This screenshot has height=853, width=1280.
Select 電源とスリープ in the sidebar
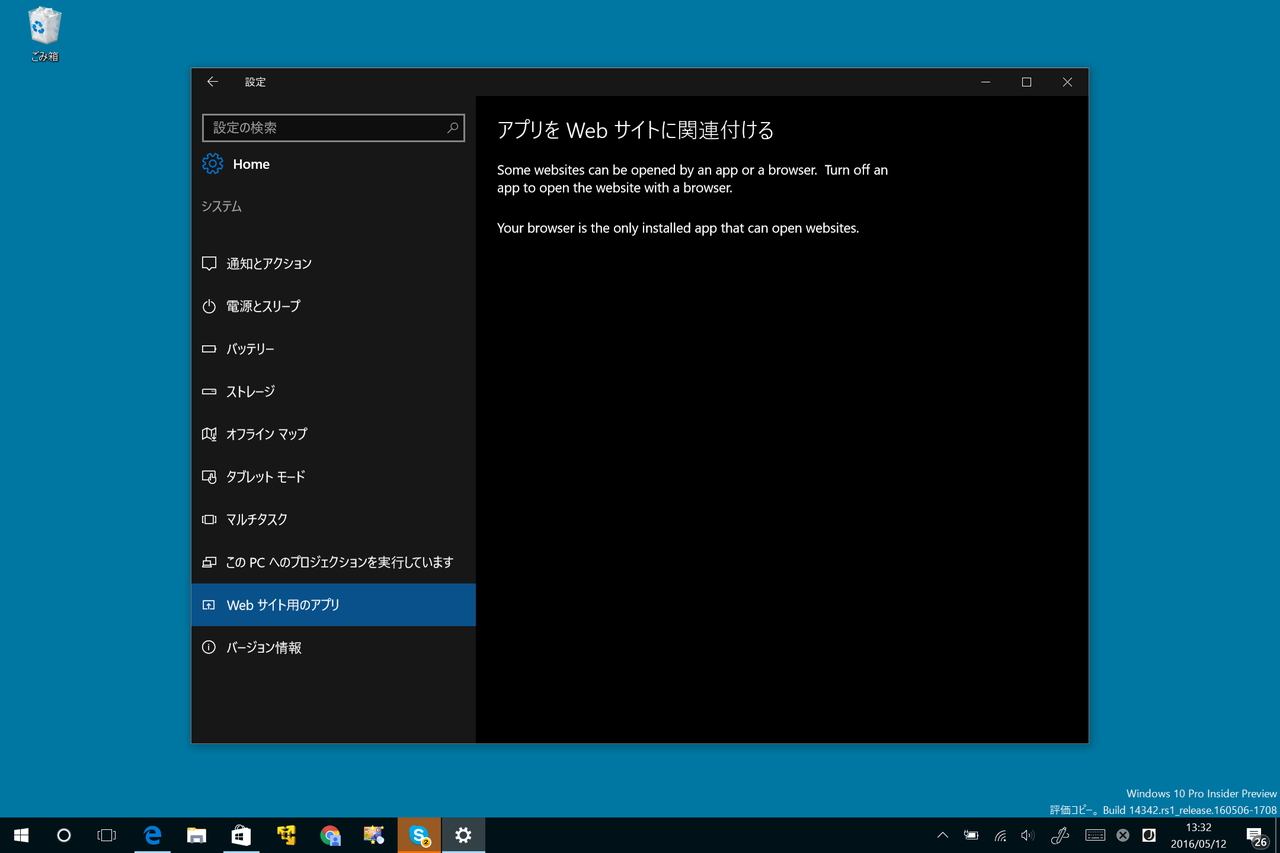point(333,306)
